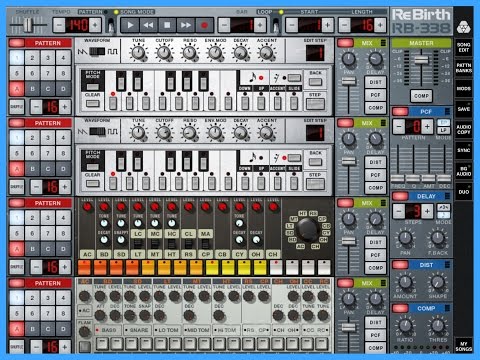This screenshot has height=360, width=480.
Task: Click Save in the right sidebar
Action: click(x=464, y=109)
